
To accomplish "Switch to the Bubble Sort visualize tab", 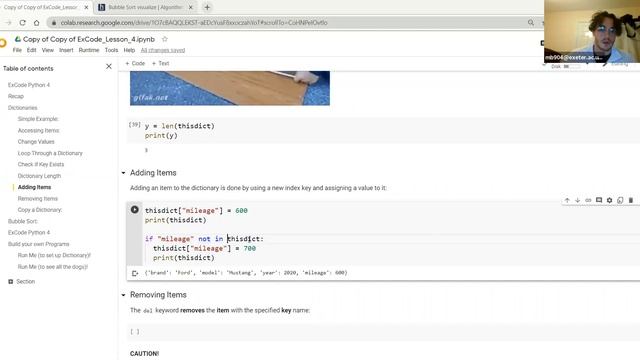I will click(145, 7).
